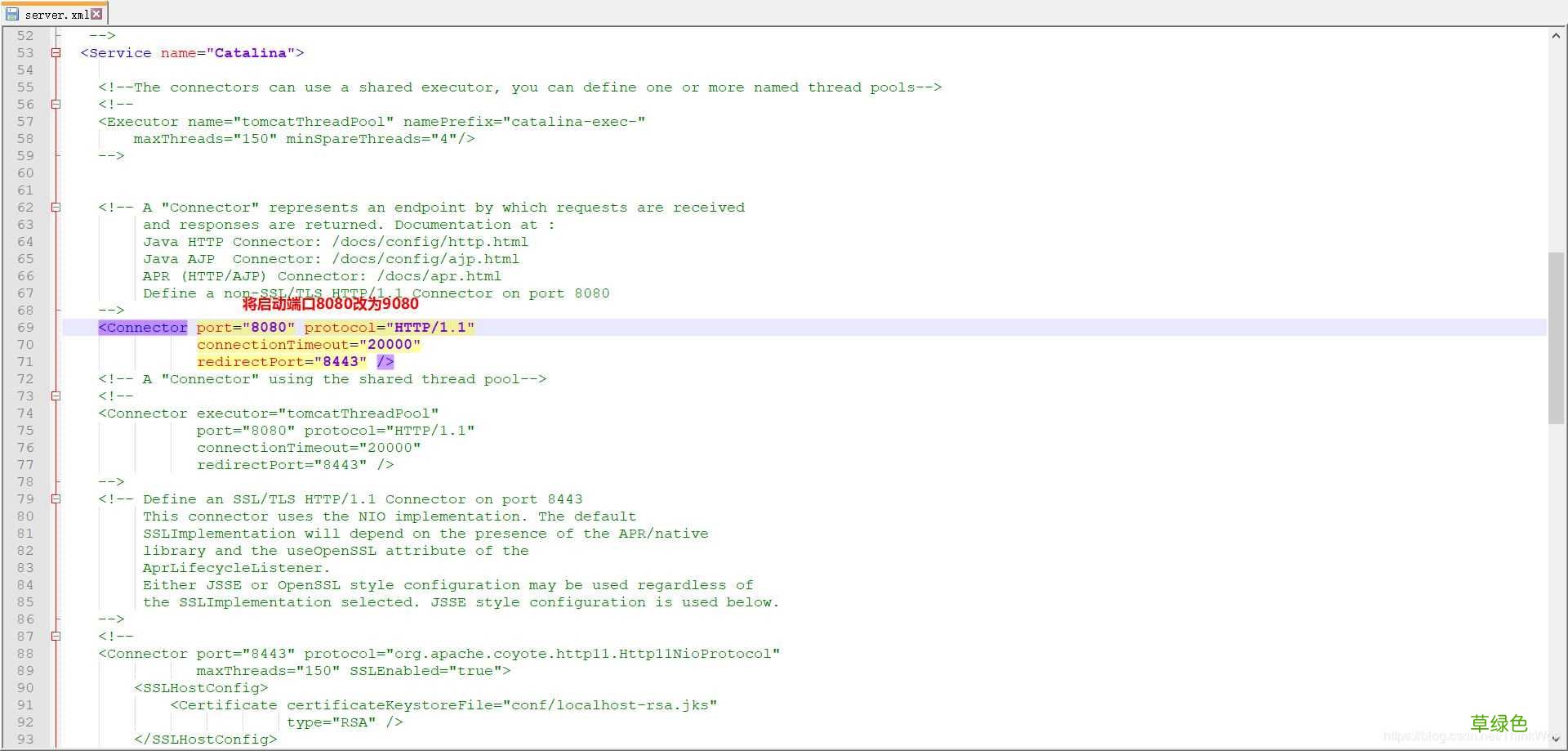
Task: Close the server.xml tab
Action: click(96, 14)
